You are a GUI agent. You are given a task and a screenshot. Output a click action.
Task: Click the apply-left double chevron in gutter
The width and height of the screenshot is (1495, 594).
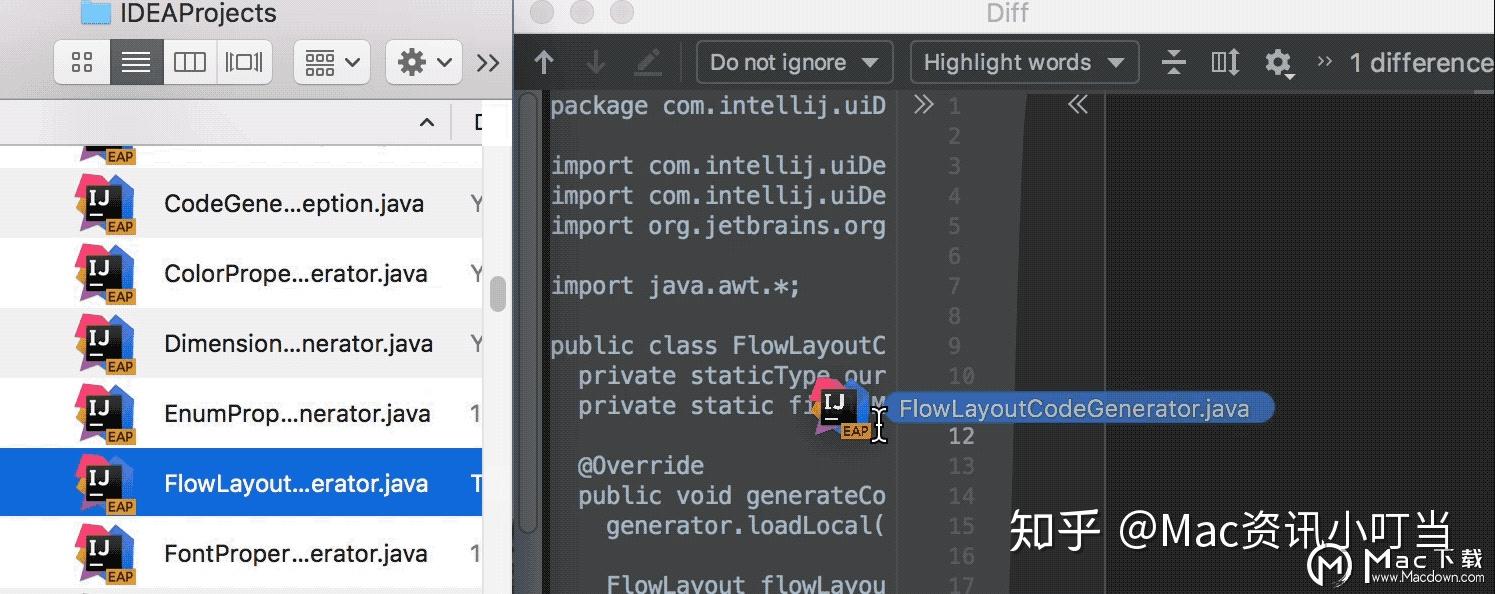(1077, 105)
